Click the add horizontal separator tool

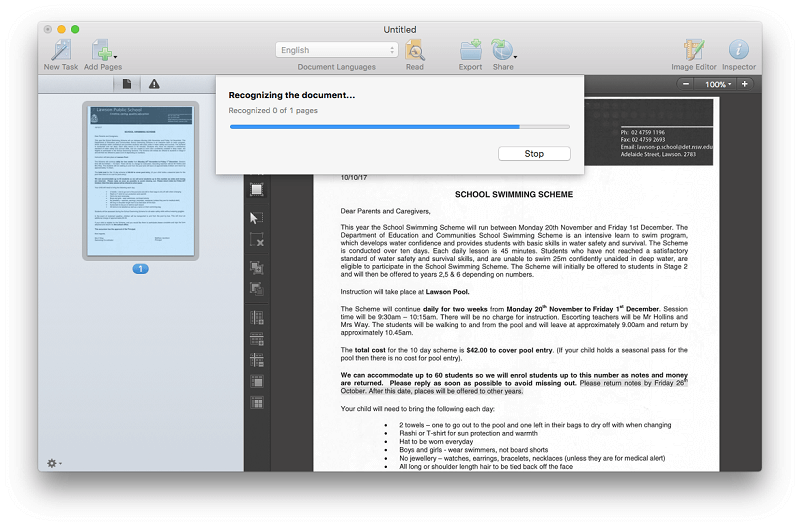[257, 338]
